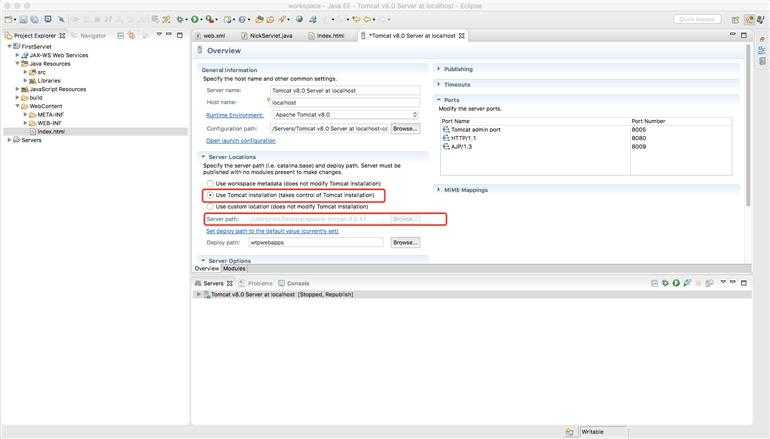
Task: Expand the JAX-WS Web Services tree node
Action: (x=18, y=55)
